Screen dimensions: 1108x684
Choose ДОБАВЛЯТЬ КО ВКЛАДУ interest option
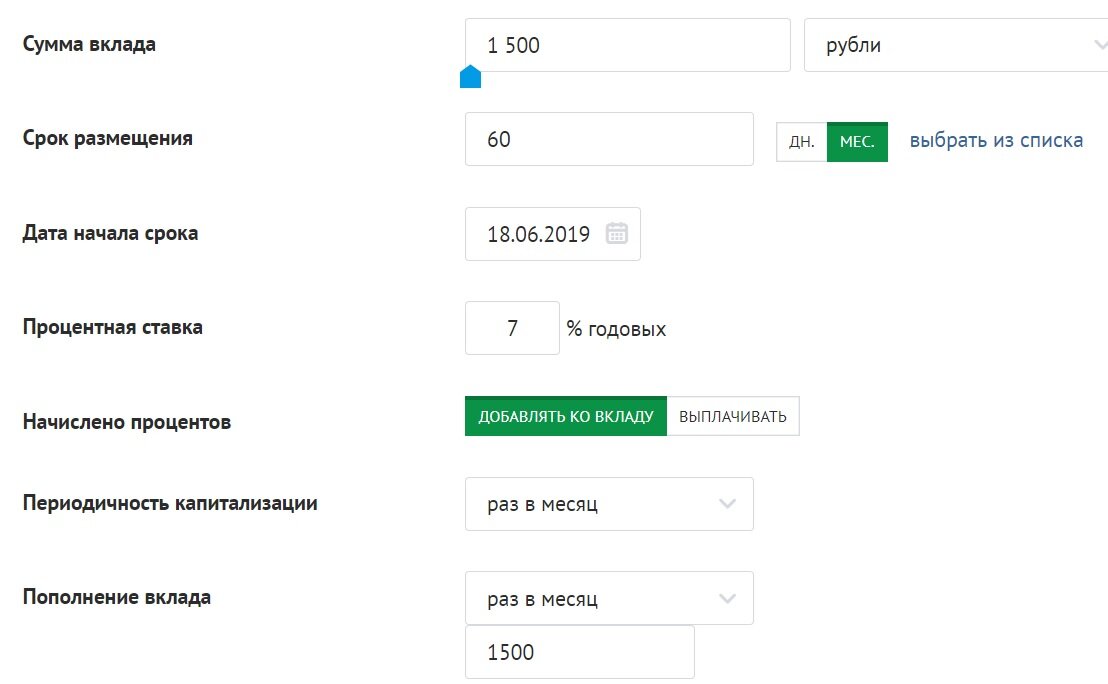tap(565, 416)
